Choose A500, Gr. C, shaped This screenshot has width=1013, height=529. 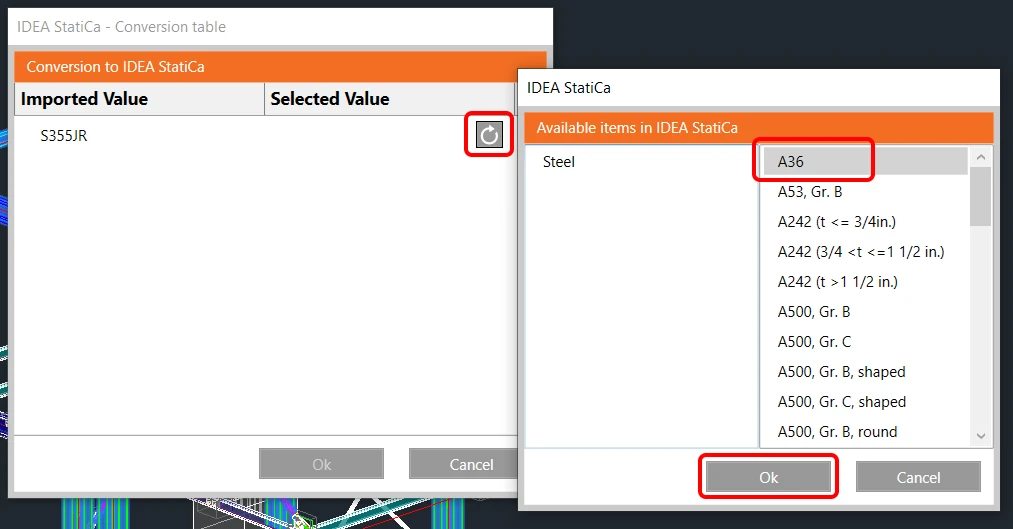(x=865, y=402)
